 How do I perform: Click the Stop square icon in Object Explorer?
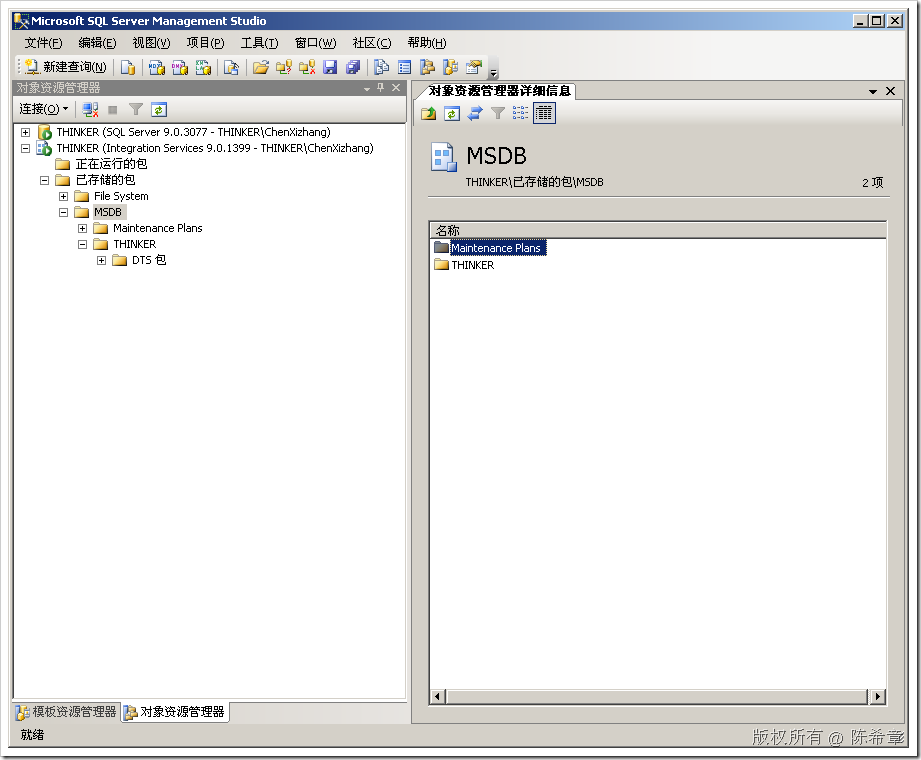click(113, 110)
